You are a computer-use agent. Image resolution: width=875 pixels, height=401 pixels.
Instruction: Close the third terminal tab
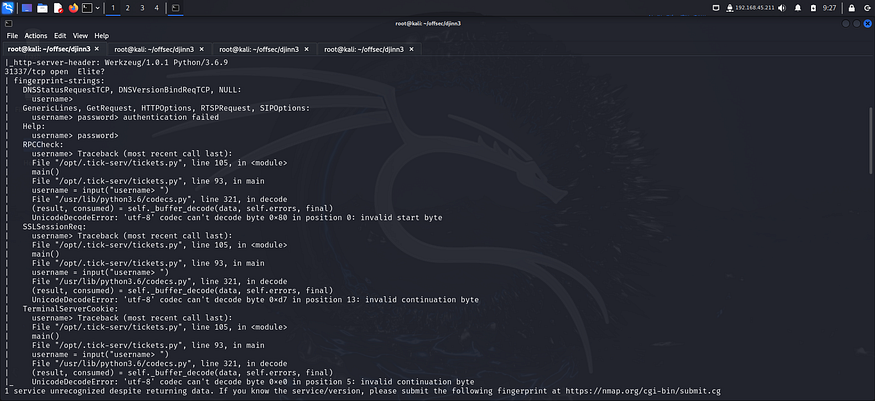tap(306, 49)
